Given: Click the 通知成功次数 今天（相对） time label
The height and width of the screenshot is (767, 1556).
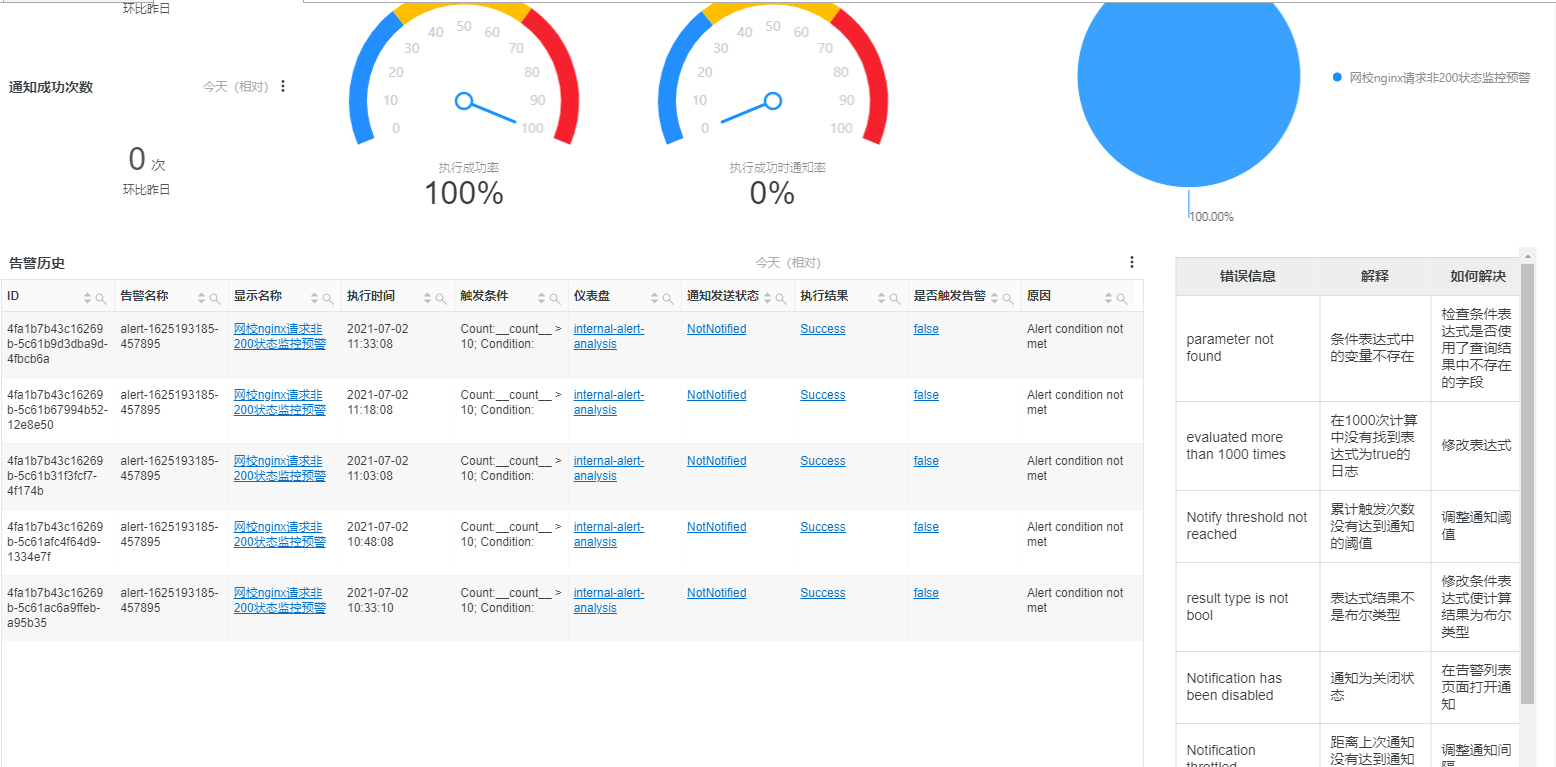Looking at the screenshot, I should [236, 87].
